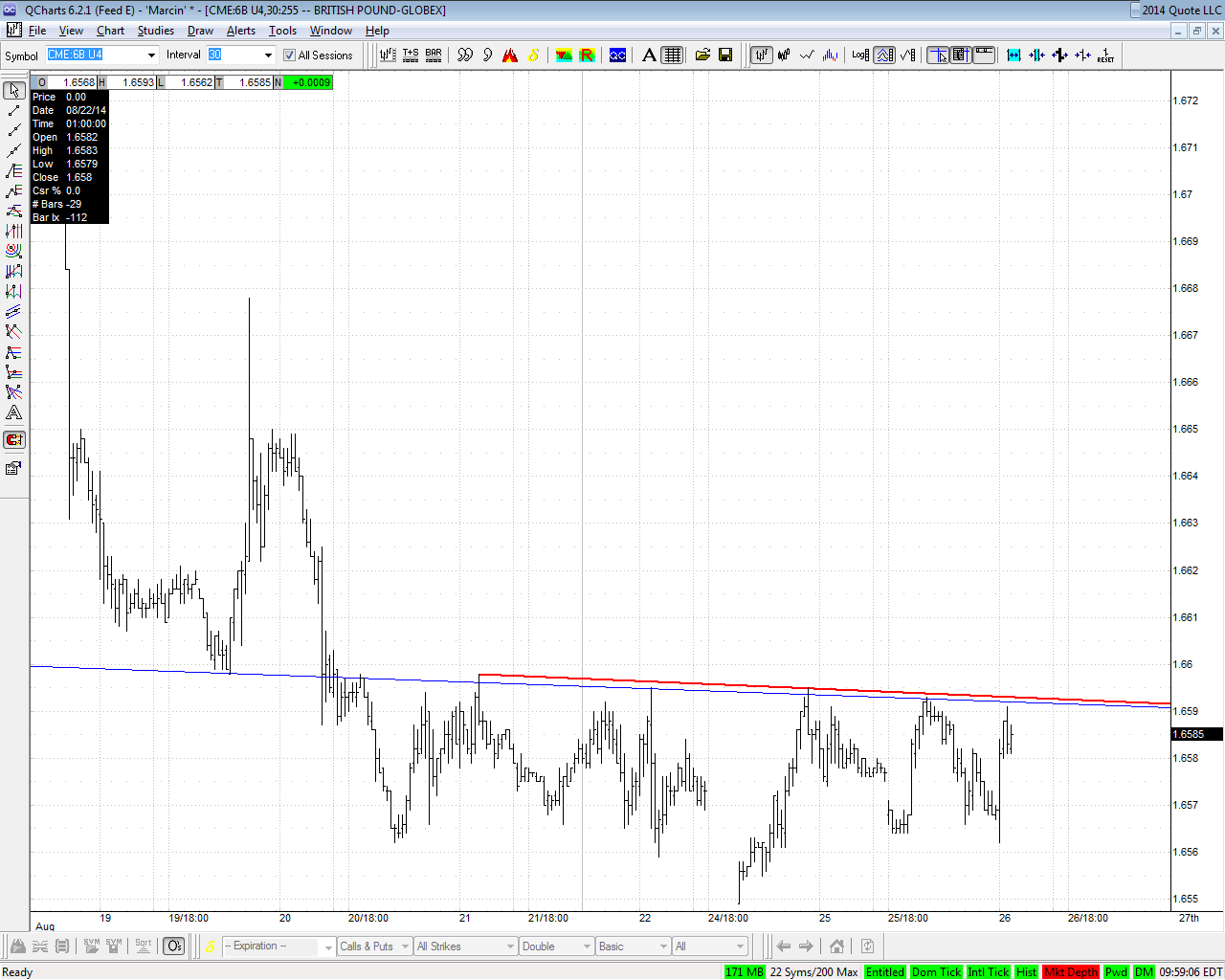Screen dimensions: 1225x980
Task: Click the red trend line on chart
Action: tap(823, 689)
